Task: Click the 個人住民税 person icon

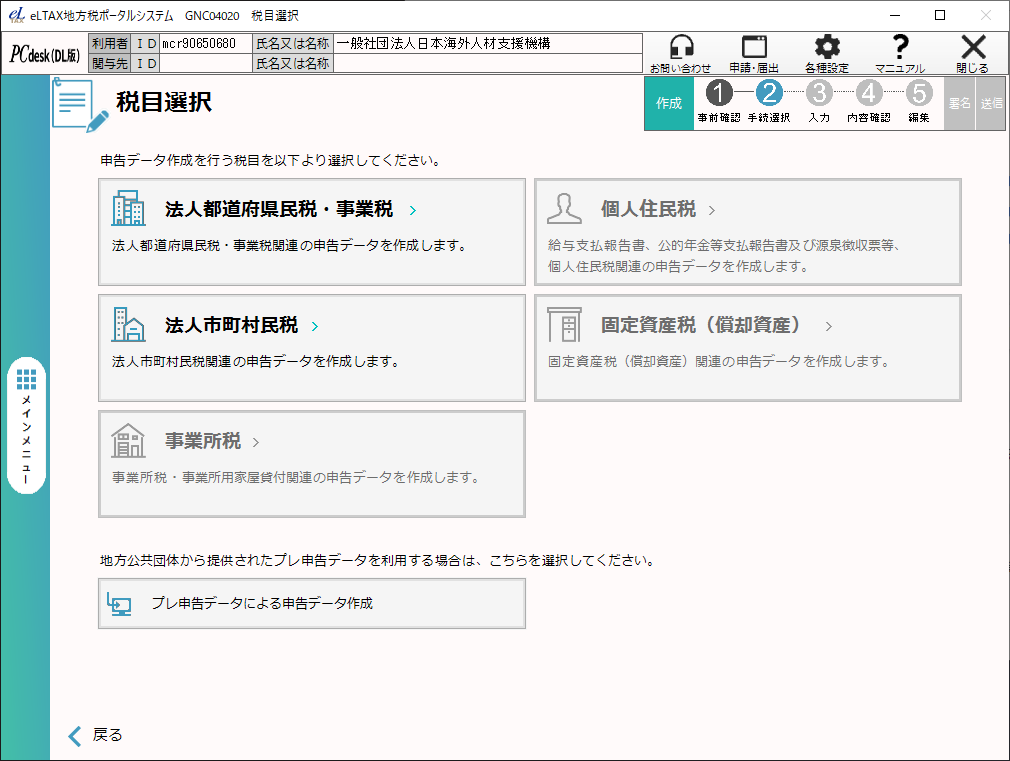Action: [564, 208]
